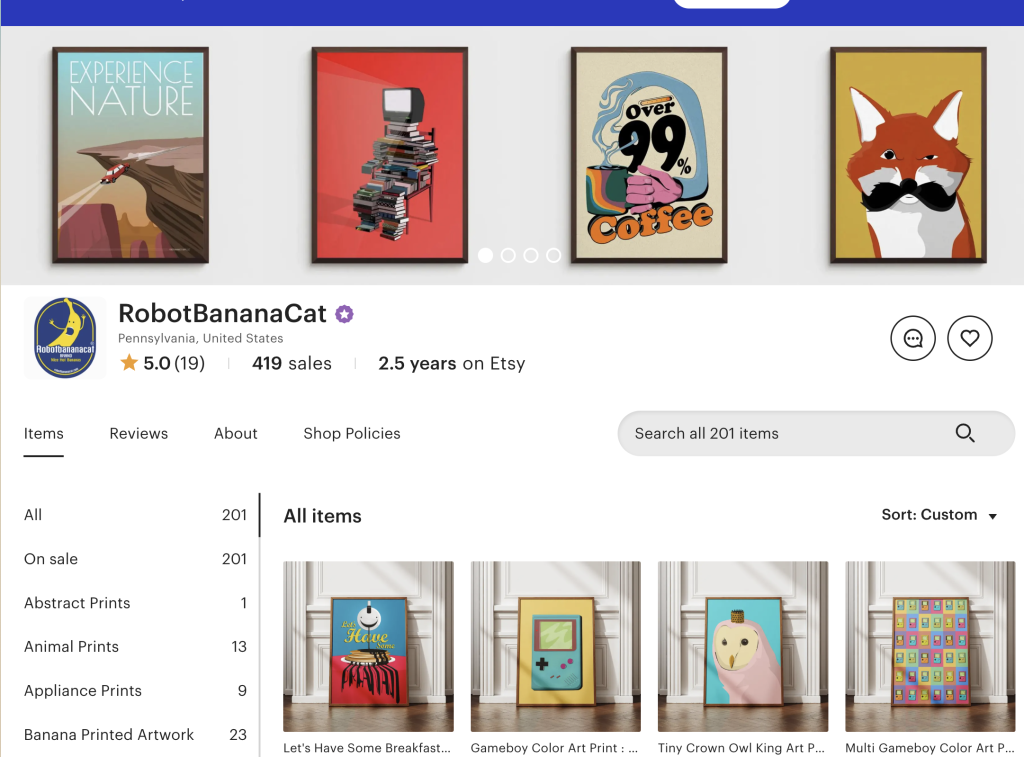Screen dimensions: 1024x757
Task: Expand the Animal Prints category
Action: 71,647
